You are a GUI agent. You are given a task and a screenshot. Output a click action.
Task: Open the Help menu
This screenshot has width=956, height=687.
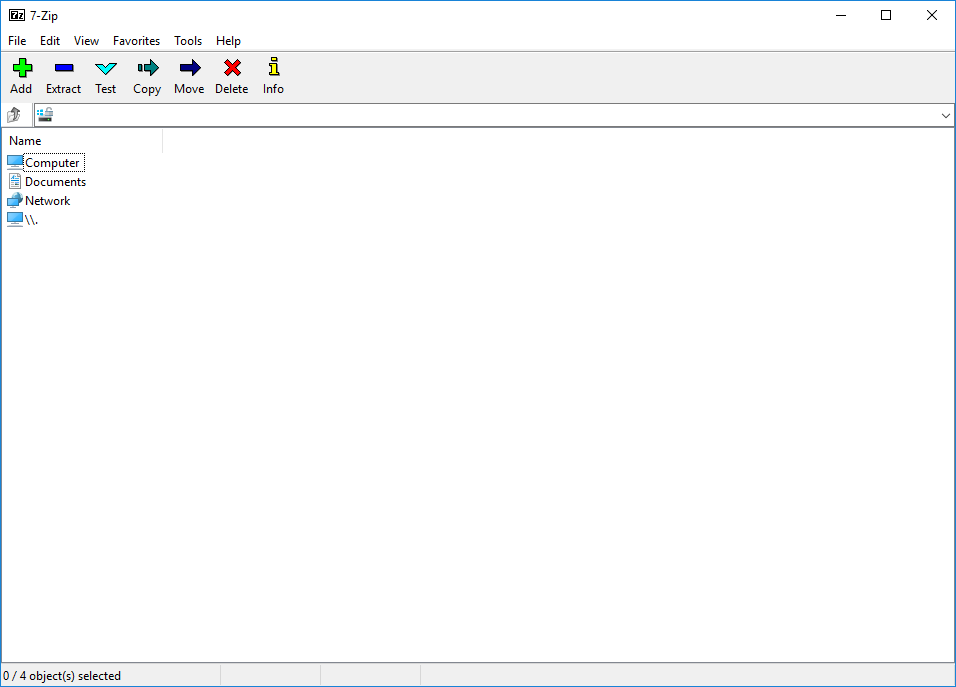[x=228, y=41]
